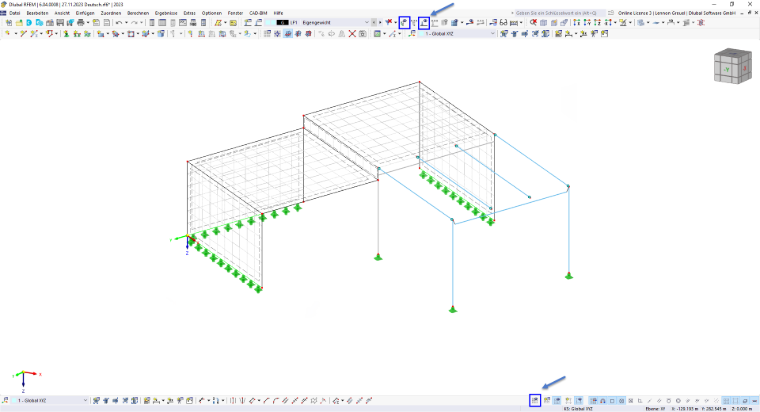Click the Z-axis view direction icon

[x=597, y=22]
